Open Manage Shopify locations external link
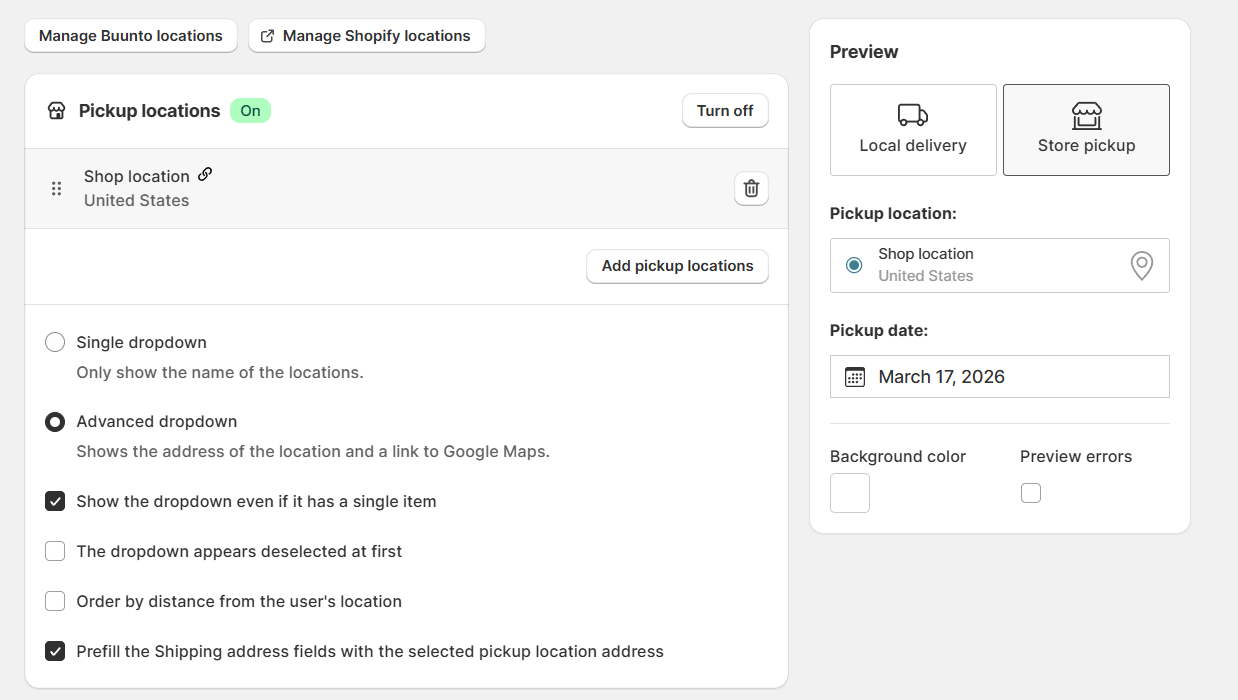 (366, 36)
